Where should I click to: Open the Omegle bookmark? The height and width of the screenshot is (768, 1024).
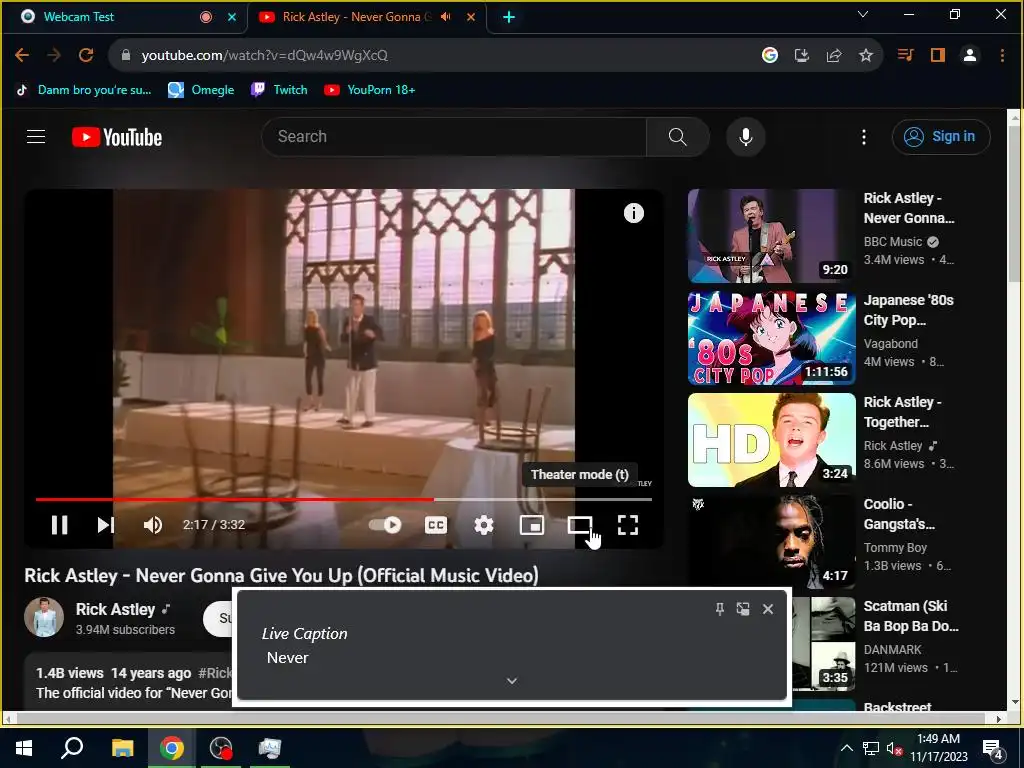[202, 90]
